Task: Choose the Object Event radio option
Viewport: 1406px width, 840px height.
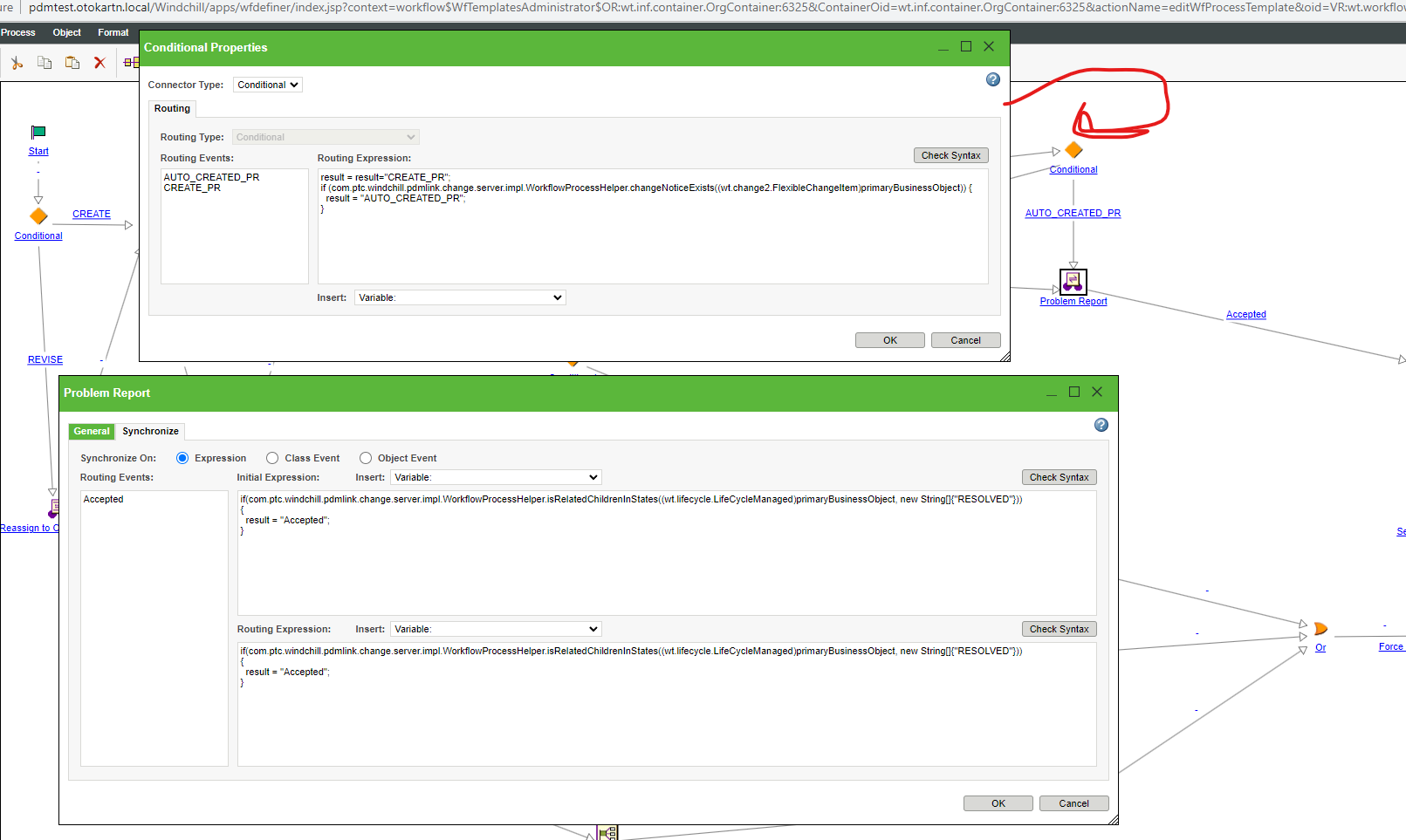Action: click(x=366, y=457)
